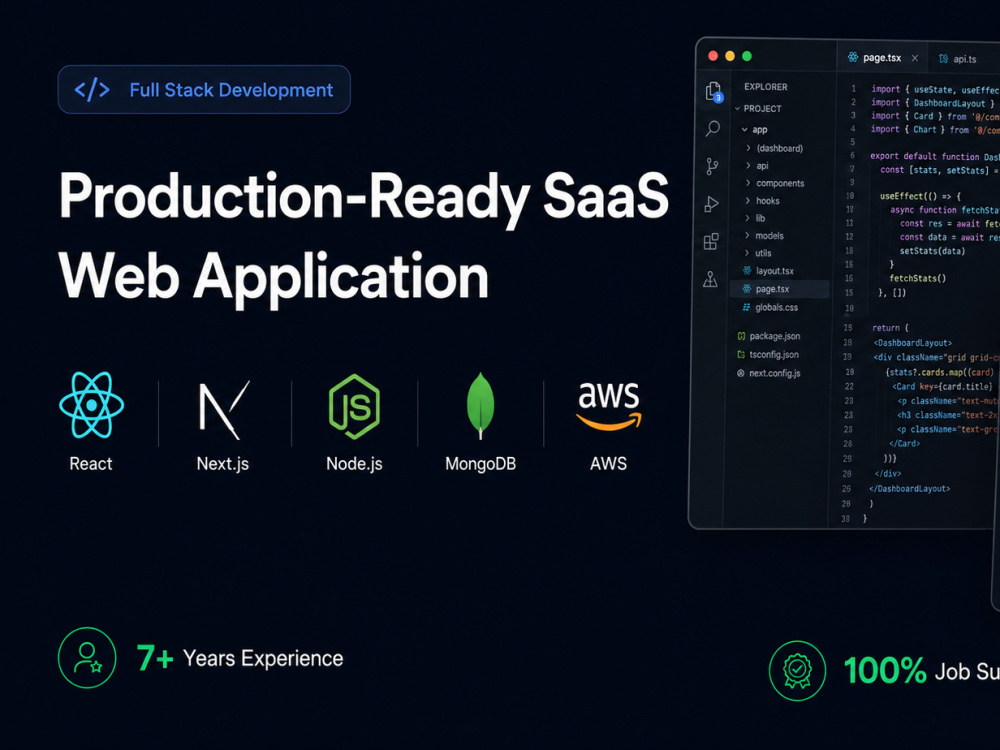Viewport: 1000px width, 750px height.
Task: Click the red close window dot
Action: (713, 56)
